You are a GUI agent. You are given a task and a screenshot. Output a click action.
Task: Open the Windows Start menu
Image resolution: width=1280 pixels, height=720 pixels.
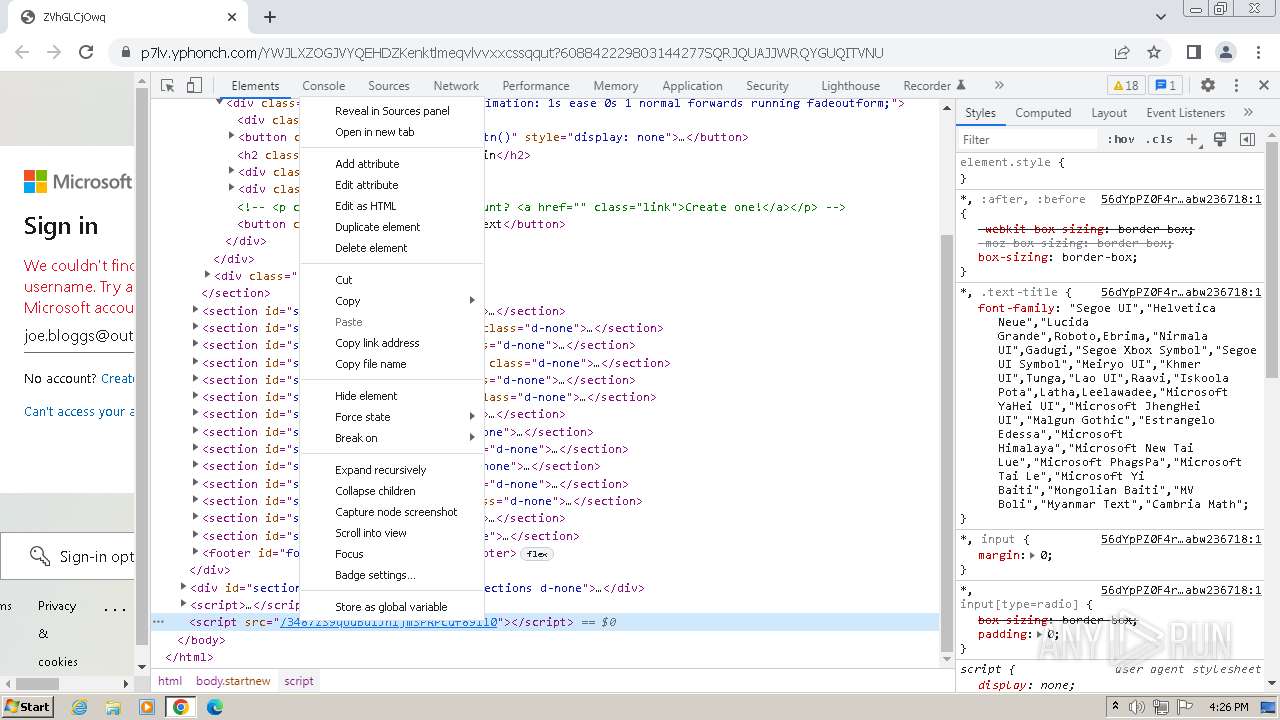tap(28, 706)
